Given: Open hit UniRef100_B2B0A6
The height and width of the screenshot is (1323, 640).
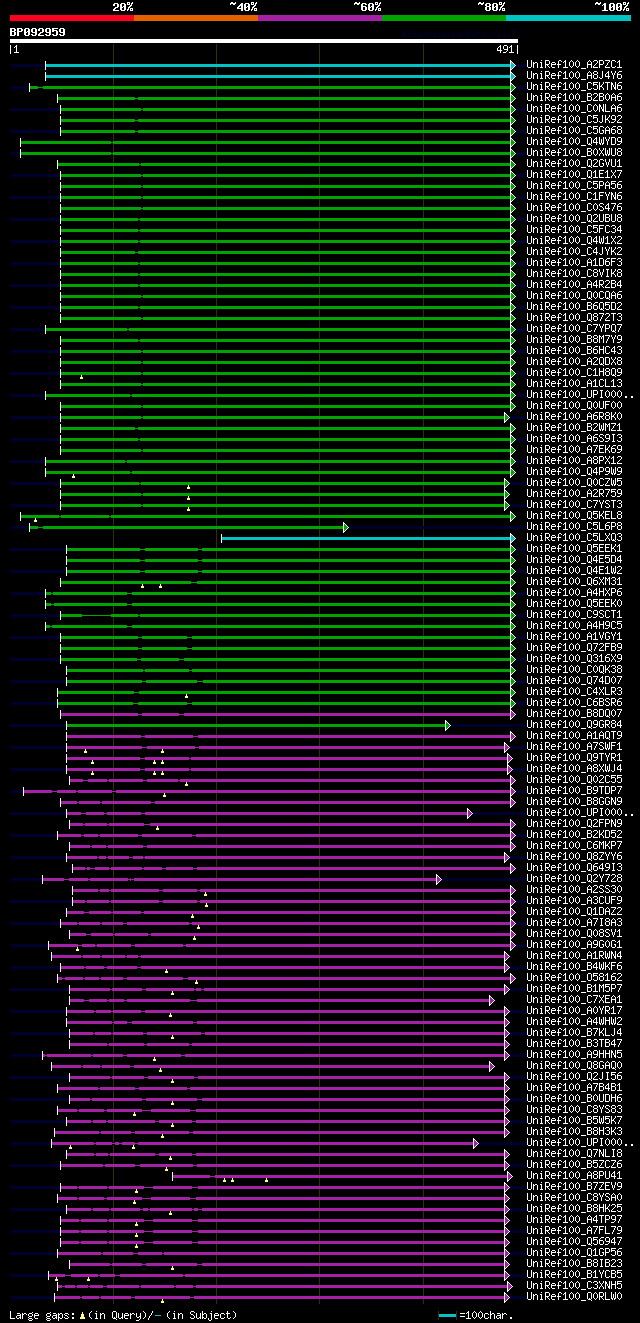Looking at the screenshot, I should (x=574, y=97).
